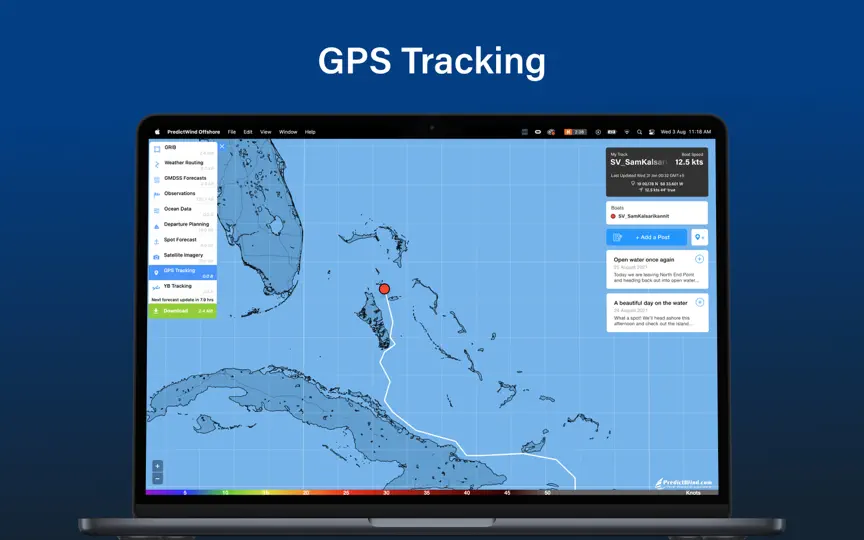Open the PredictWind Offshore app menu
864x540 pixels.
point(193,132)
